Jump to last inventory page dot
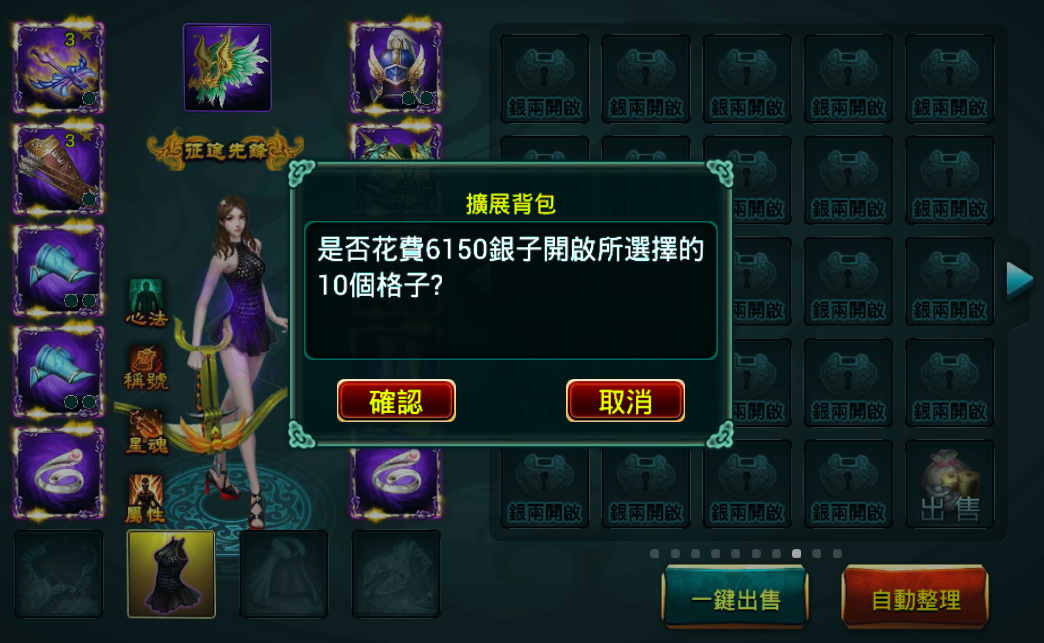This screenshot has width=1044, height=643. click(x=837, y=553)
